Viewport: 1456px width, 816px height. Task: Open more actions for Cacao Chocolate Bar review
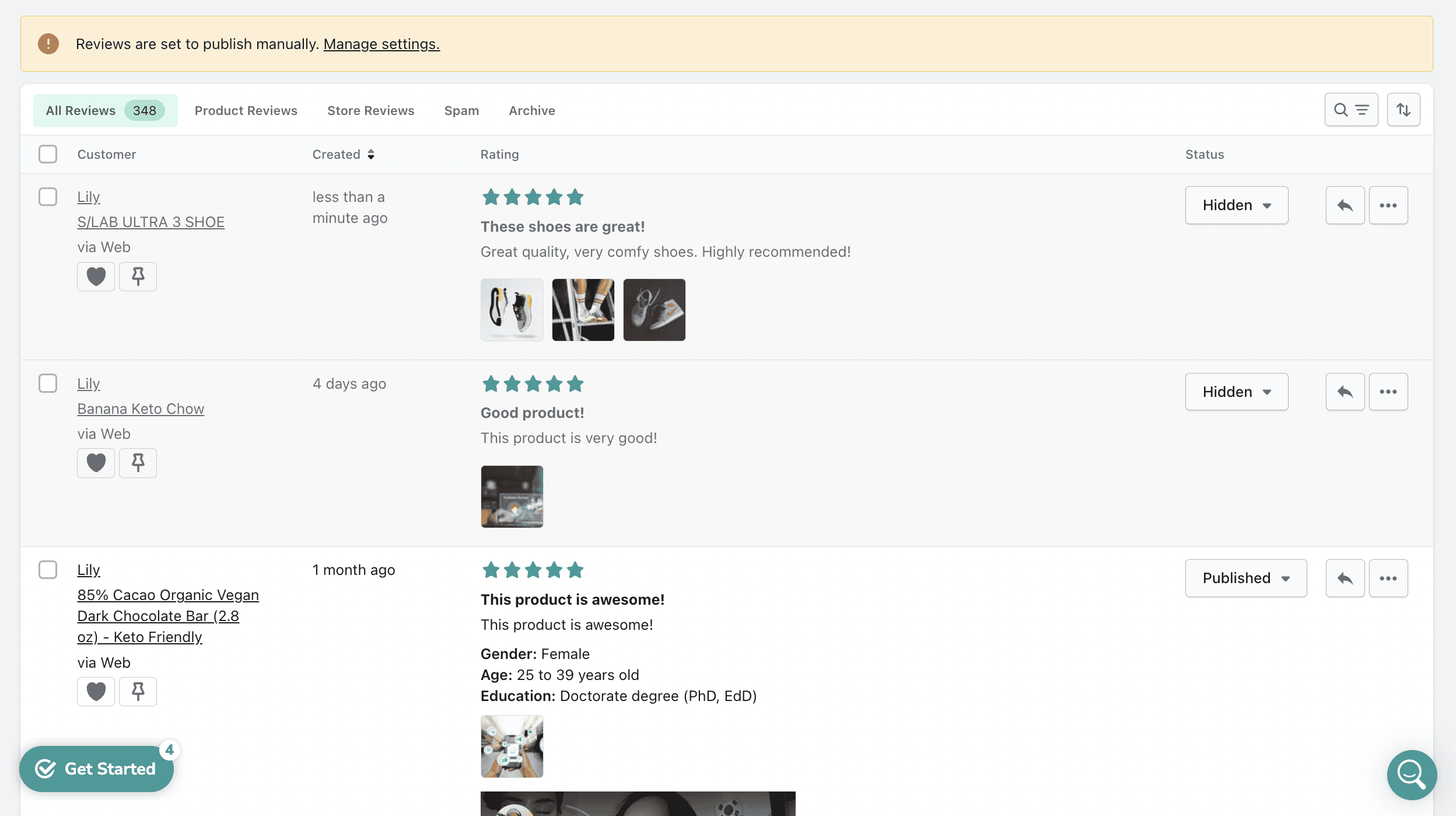click(1388, 578)
